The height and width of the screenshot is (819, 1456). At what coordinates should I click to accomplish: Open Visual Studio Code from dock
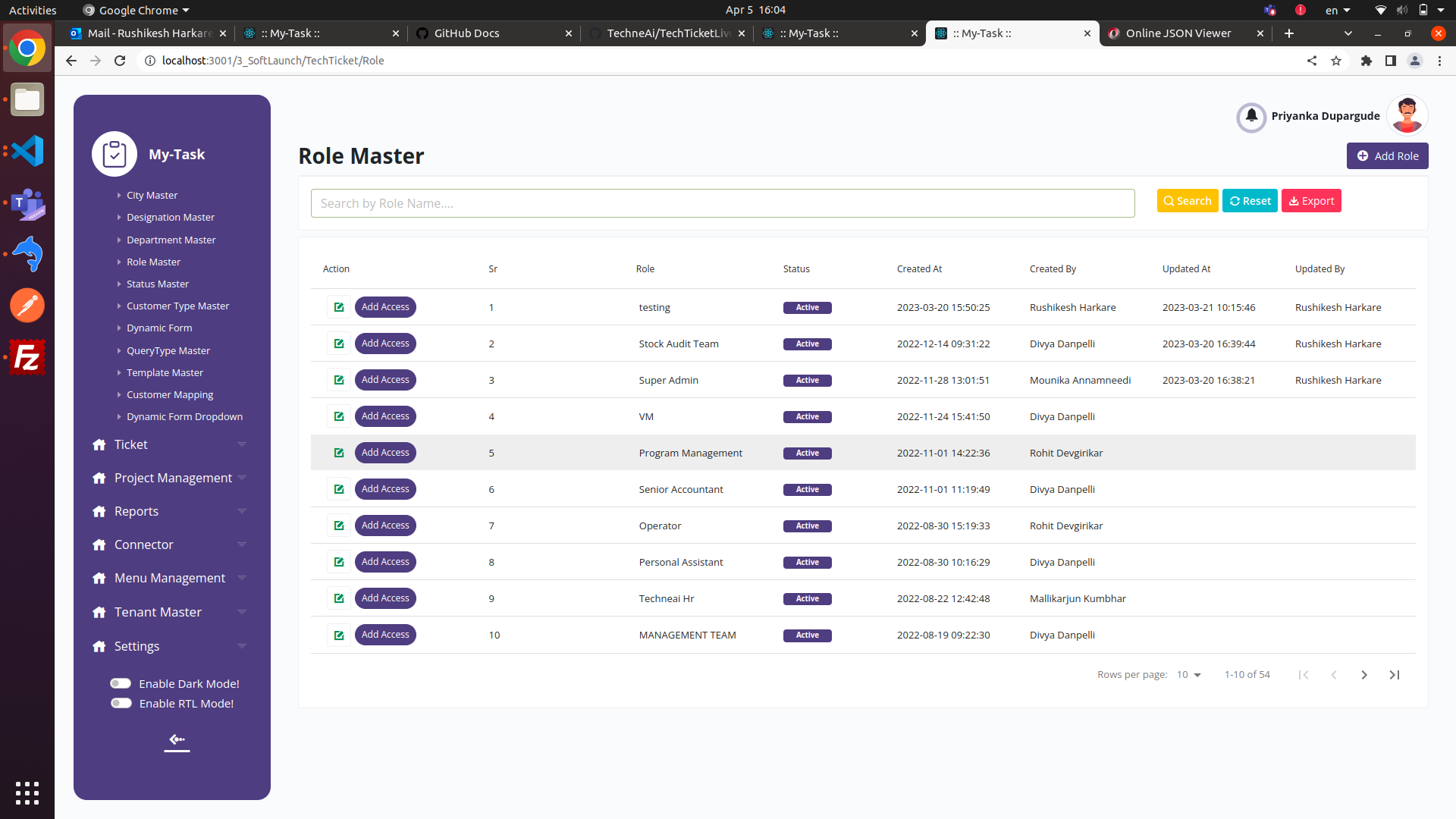[x=27, y=151]
